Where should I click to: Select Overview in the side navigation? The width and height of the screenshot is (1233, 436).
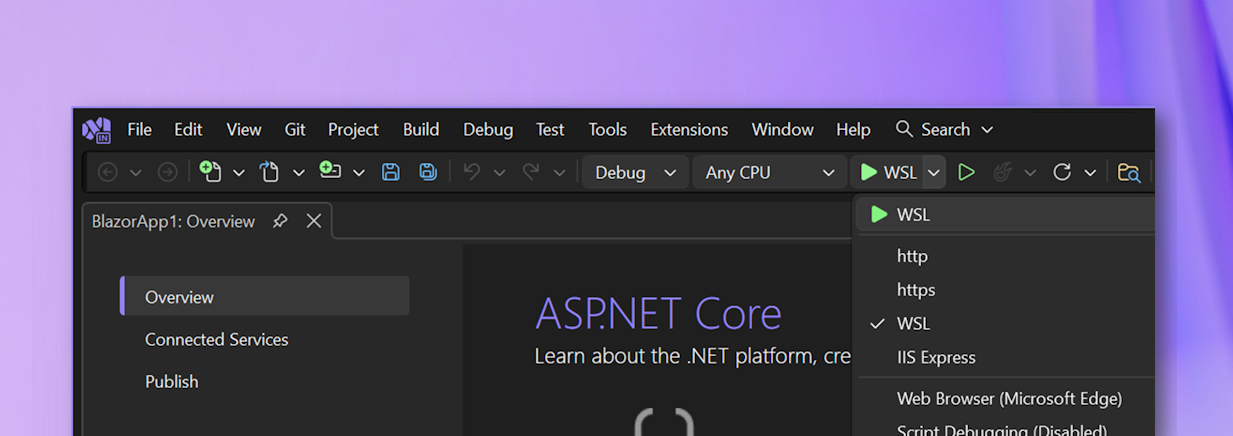(265, 297)
